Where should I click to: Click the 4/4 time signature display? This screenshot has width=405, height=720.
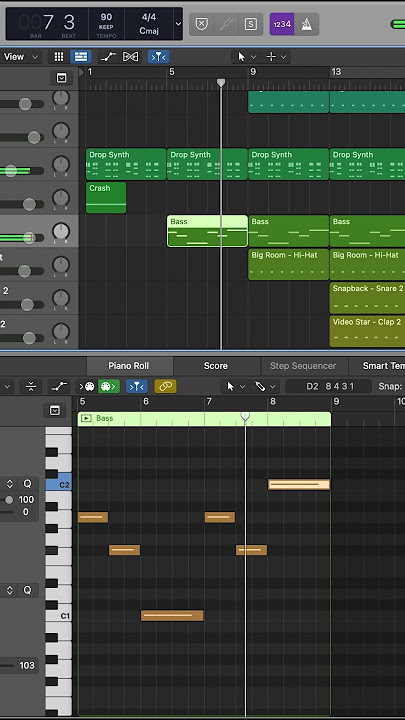coord(149,17)
